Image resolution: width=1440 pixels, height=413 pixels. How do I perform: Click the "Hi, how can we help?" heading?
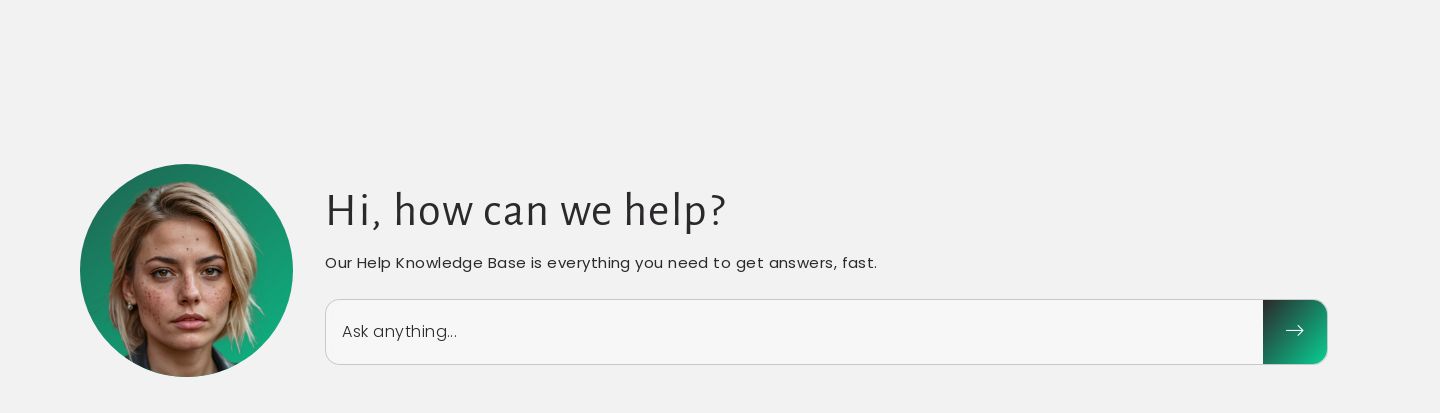[525, 211]
